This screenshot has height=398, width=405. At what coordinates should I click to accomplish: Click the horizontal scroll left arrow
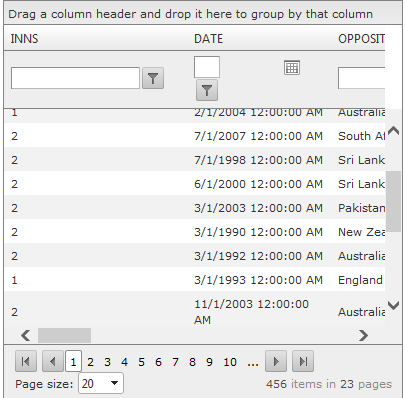(x=26, y=335)
